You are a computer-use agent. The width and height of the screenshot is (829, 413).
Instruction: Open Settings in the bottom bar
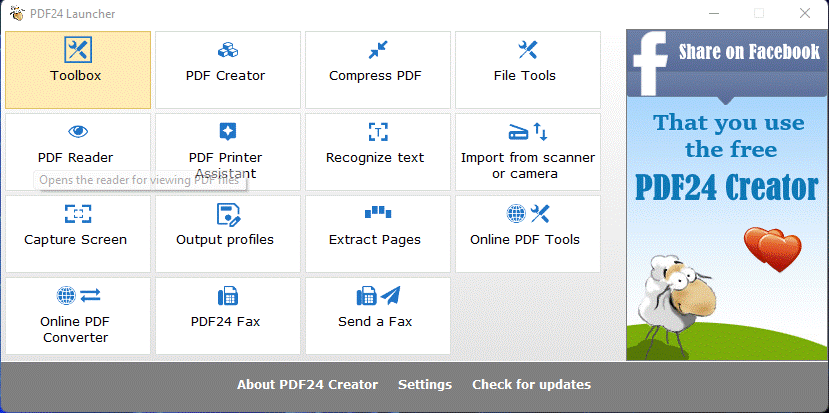point(425,385)
